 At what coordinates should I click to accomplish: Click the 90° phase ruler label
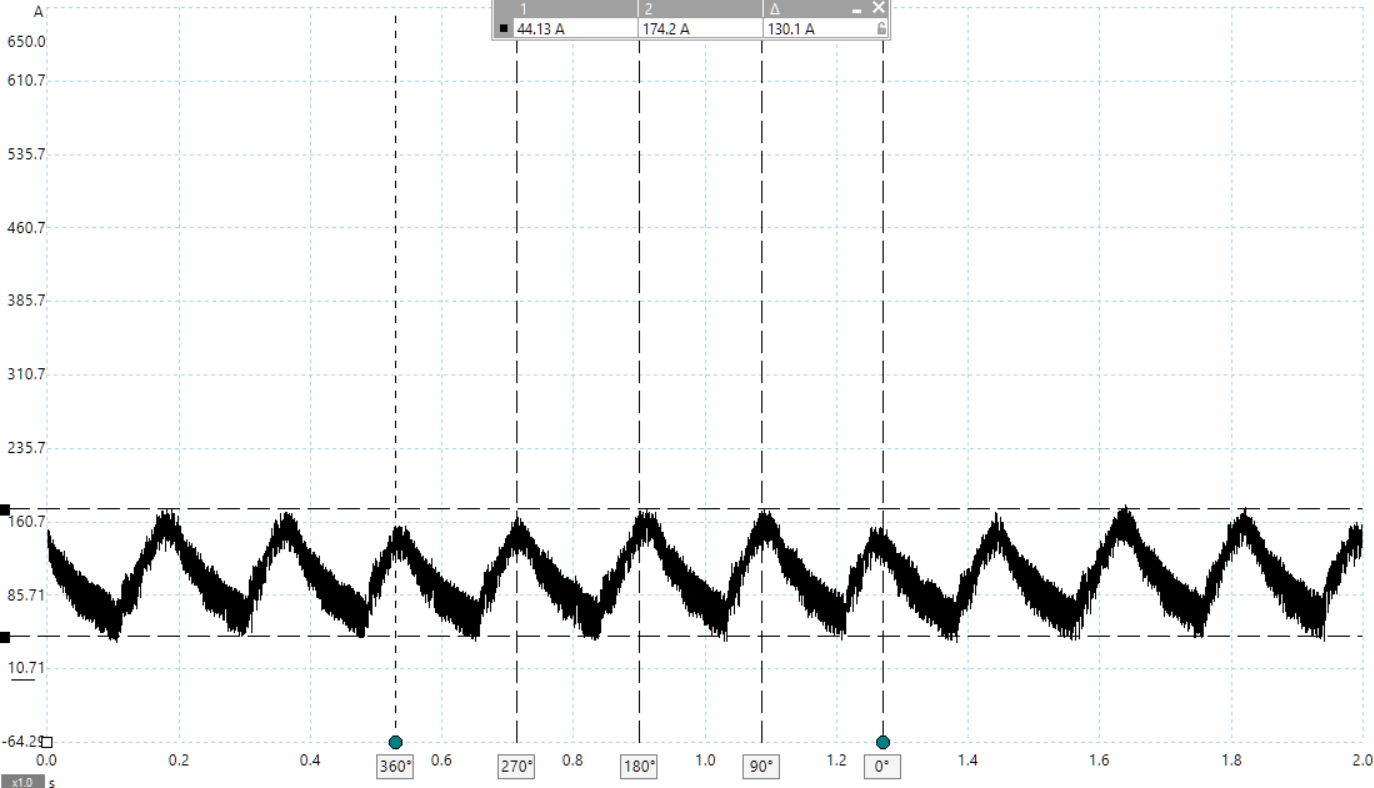pos(761,767)
